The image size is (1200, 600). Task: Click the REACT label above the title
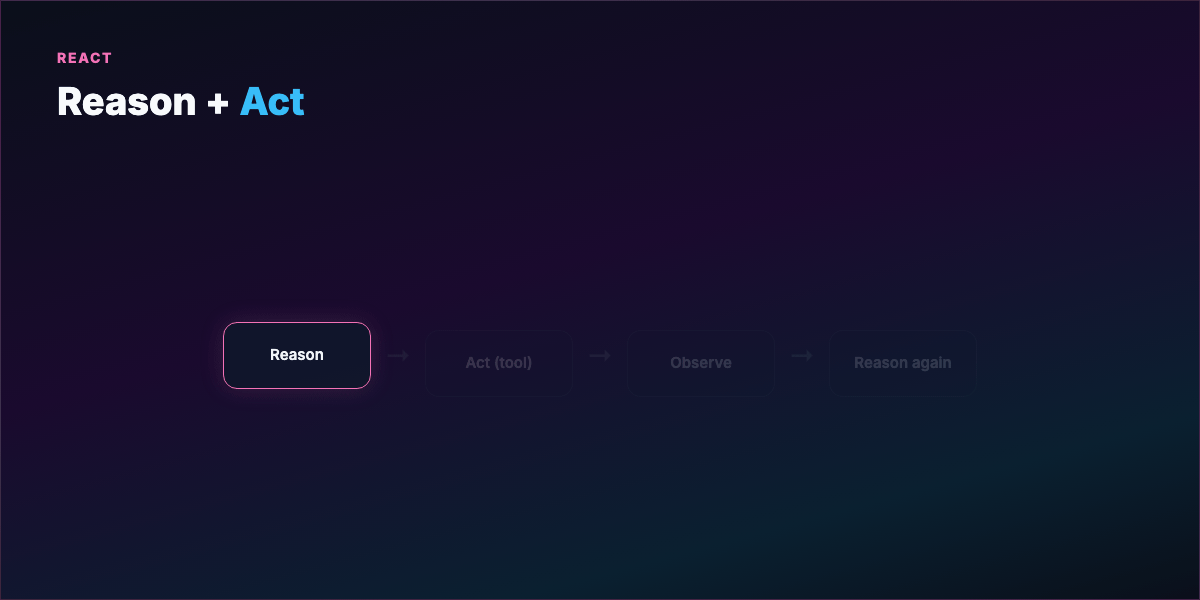85,58
